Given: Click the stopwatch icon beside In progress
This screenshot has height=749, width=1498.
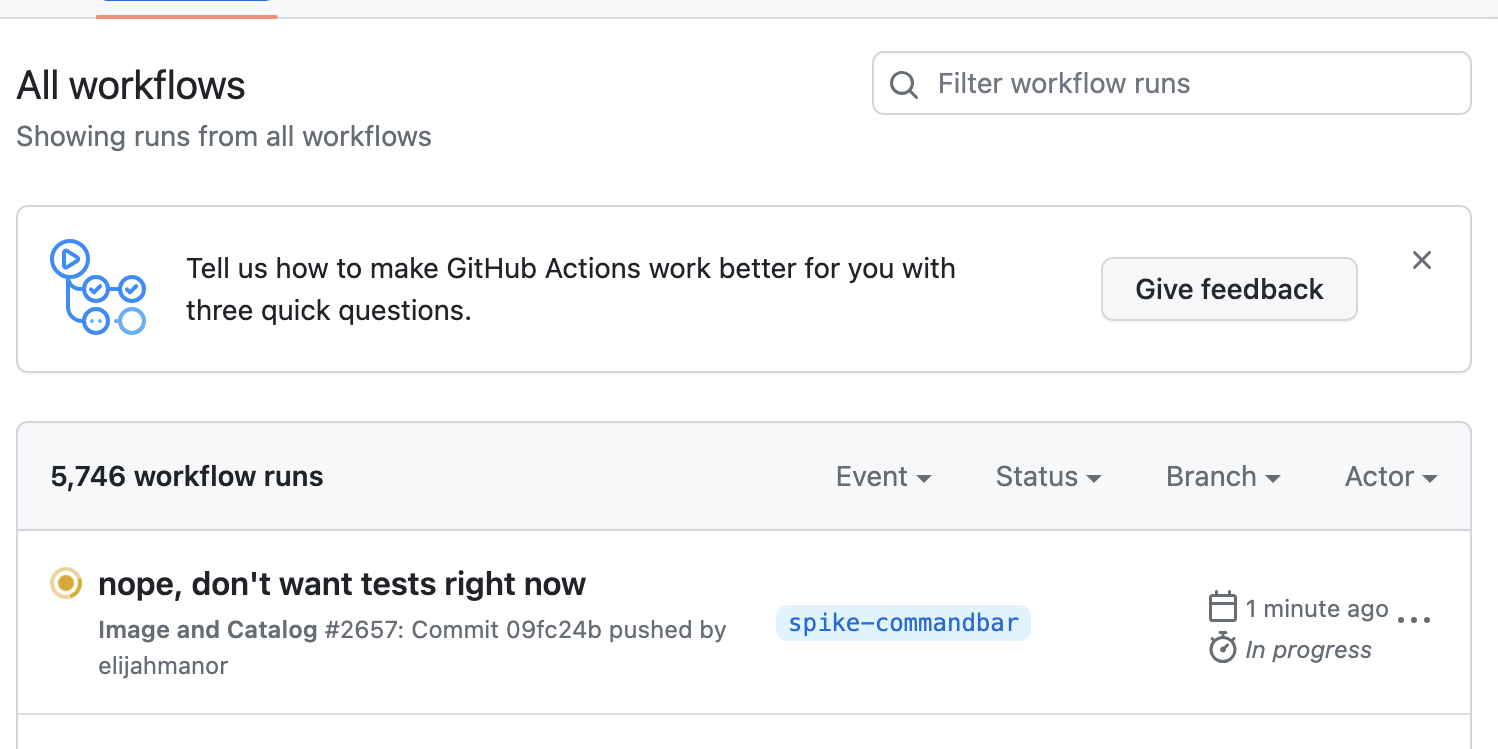Looking at the screenshot, I should tap(1223, 649).
